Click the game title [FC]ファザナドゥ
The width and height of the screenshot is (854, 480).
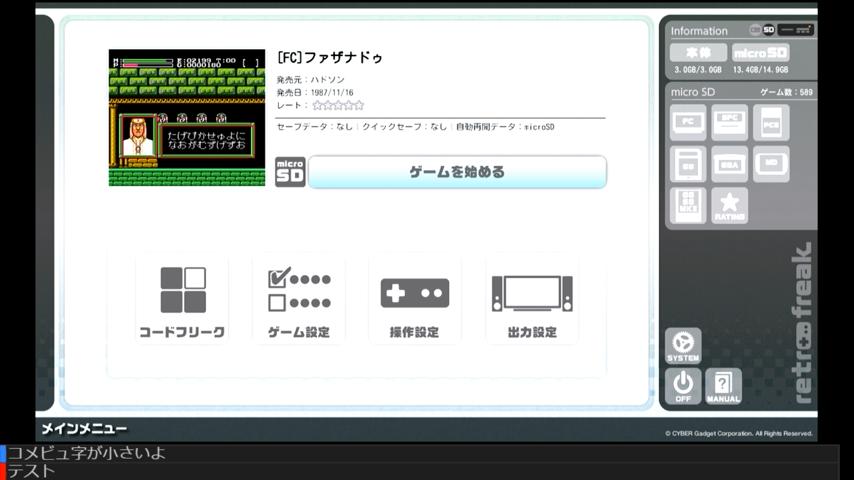(x=330, y=57)
